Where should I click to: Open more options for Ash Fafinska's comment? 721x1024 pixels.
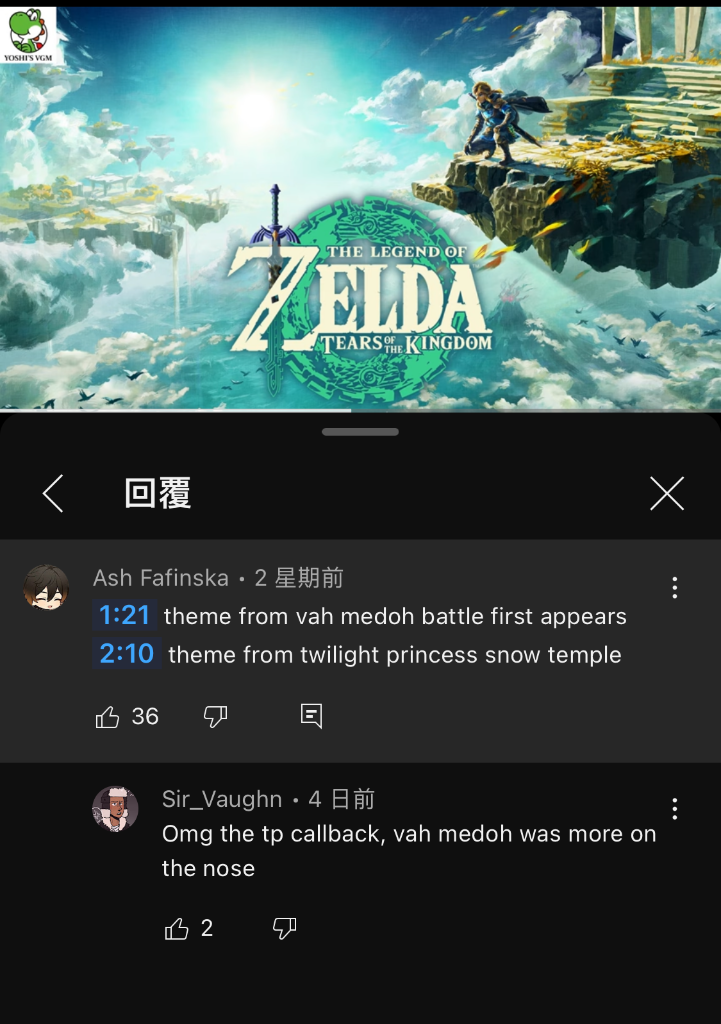coord(675,588)
